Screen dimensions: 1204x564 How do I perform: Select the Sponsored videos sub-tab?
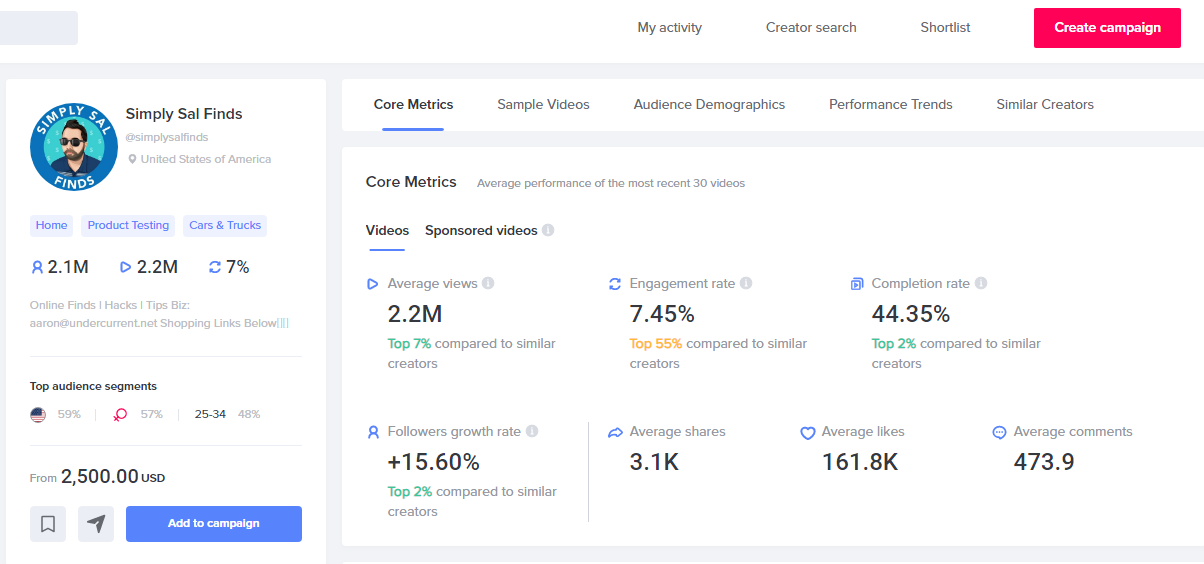click(x=481, y=231)
